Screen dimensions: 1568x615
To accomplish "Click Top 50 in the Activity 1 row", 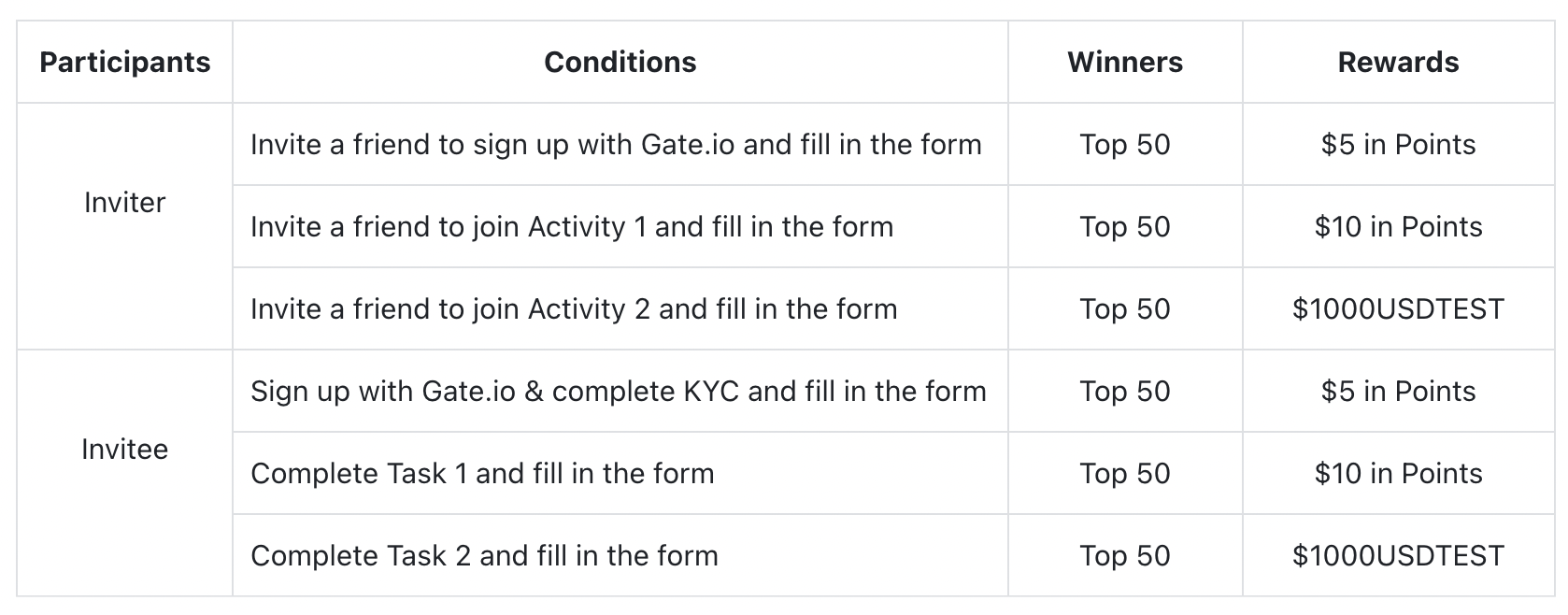I will 1124,227.
